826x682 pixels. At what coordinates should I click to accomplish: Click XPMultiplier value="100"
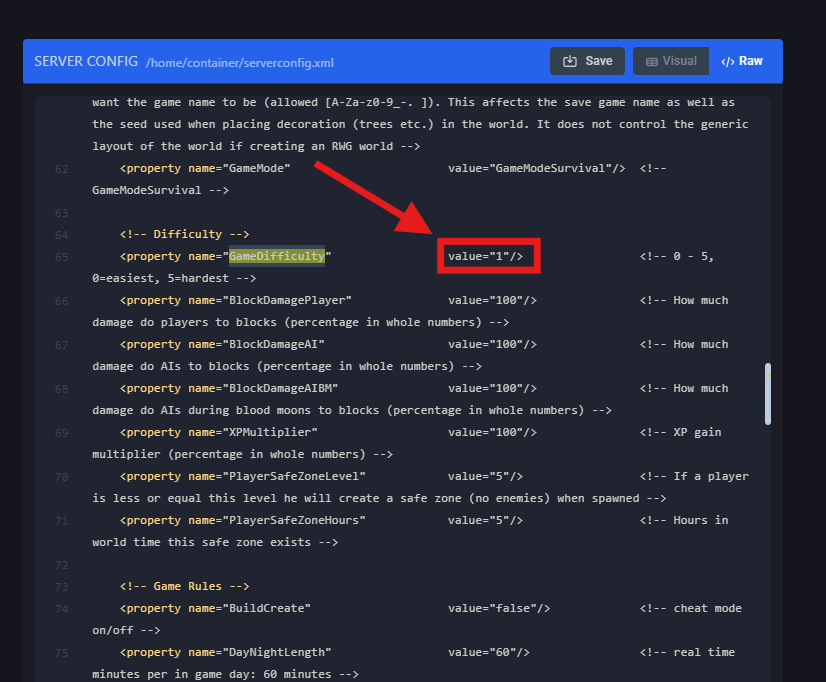click(x=492, y=432)
